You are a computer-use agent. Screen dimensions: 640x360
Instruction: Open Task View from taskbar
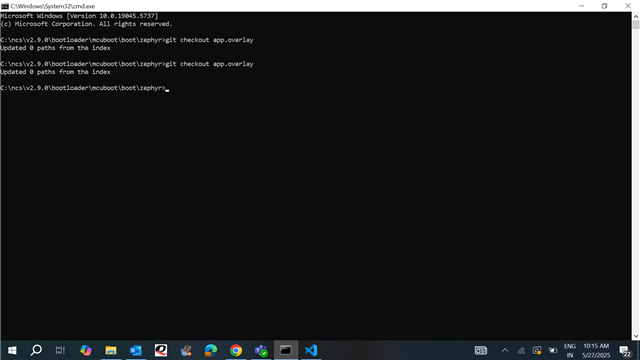pyautogui.click(x=60, y=350)
